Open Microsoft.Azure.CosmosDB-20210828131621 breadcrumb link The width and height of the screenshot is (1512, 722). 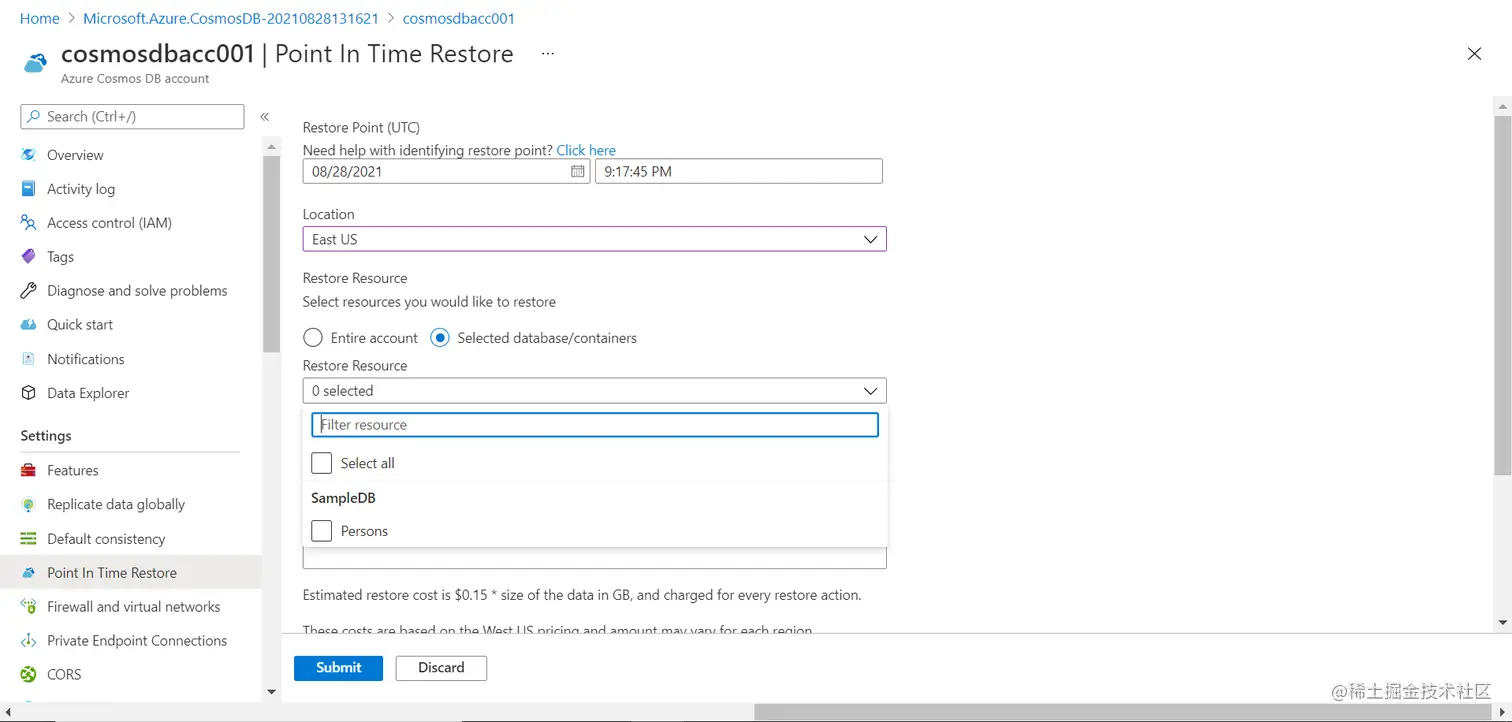pos(231,19)
